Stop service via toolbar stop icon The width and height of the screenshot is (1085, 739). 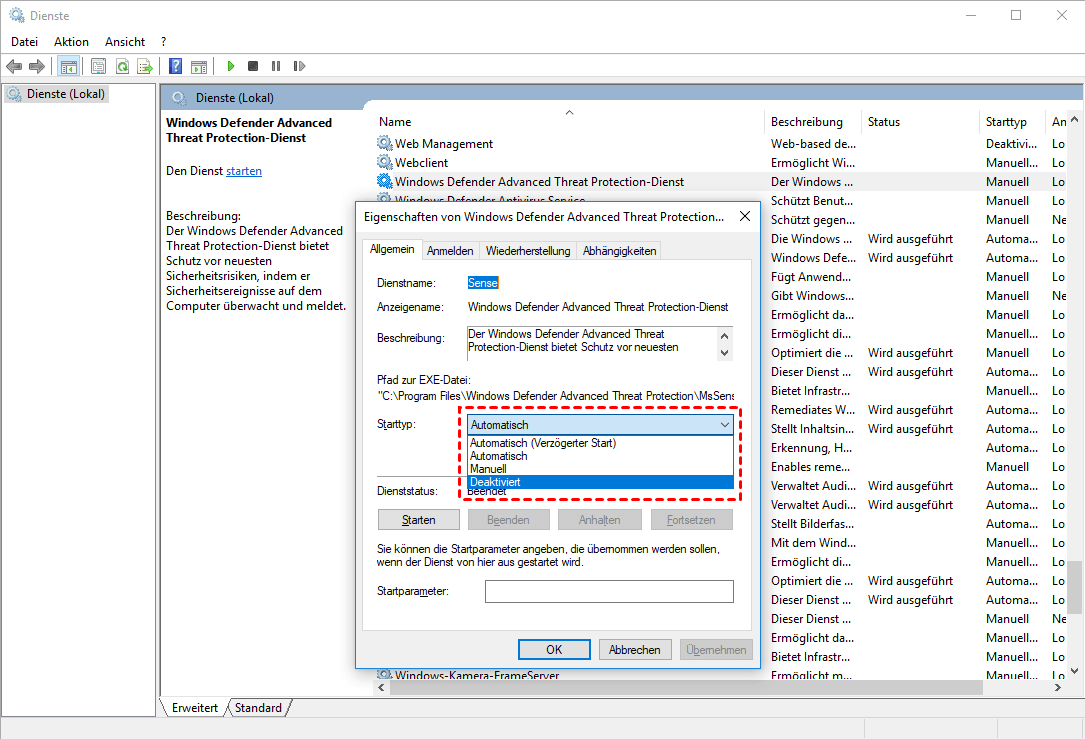click(x=253, y=66)
